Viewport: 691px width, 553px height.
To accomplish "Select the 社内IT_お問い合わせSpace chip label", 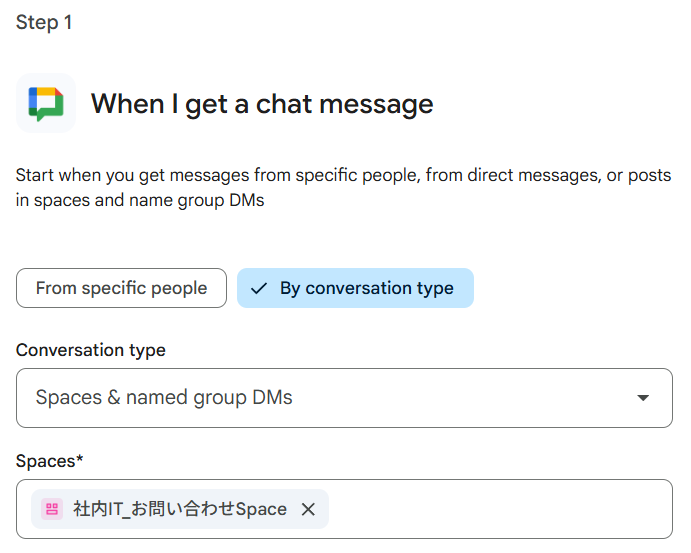I will (x=180, y=509).
